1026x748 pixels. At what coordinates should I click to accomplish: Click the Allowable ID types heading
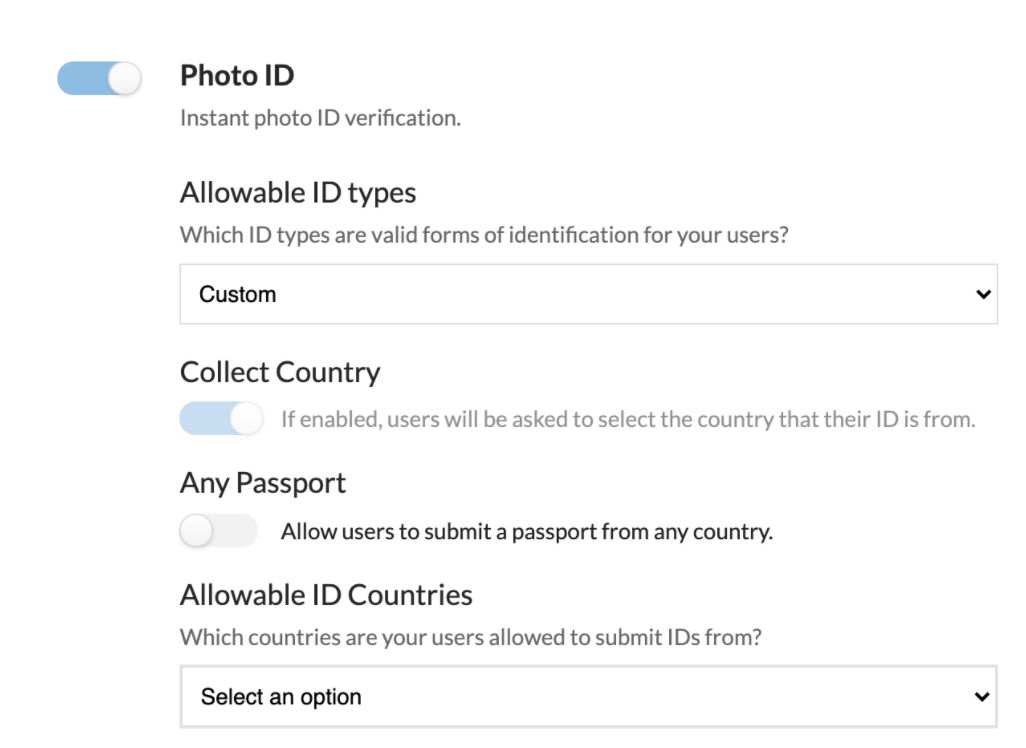[298, 192]
